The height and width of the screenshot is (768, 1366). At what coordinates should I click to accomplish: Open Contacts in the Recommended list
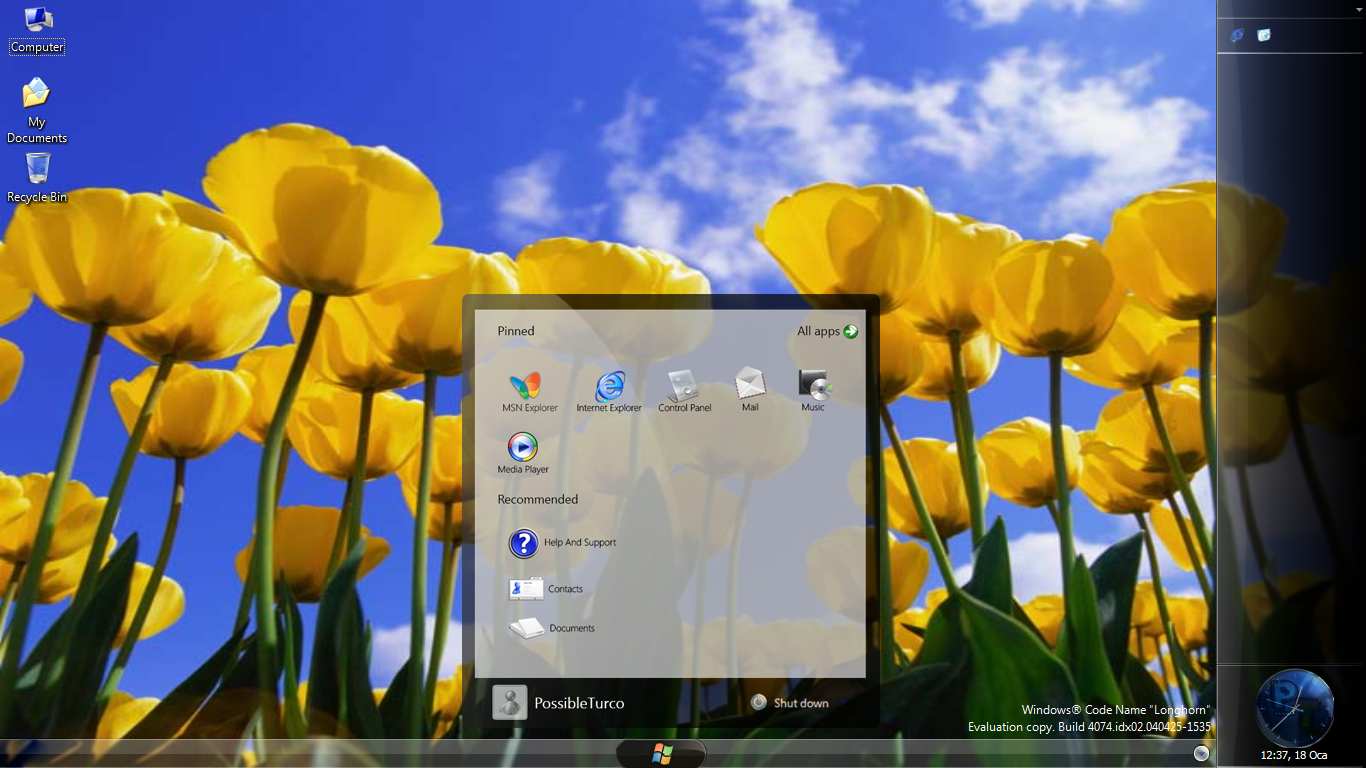(546, 589)
